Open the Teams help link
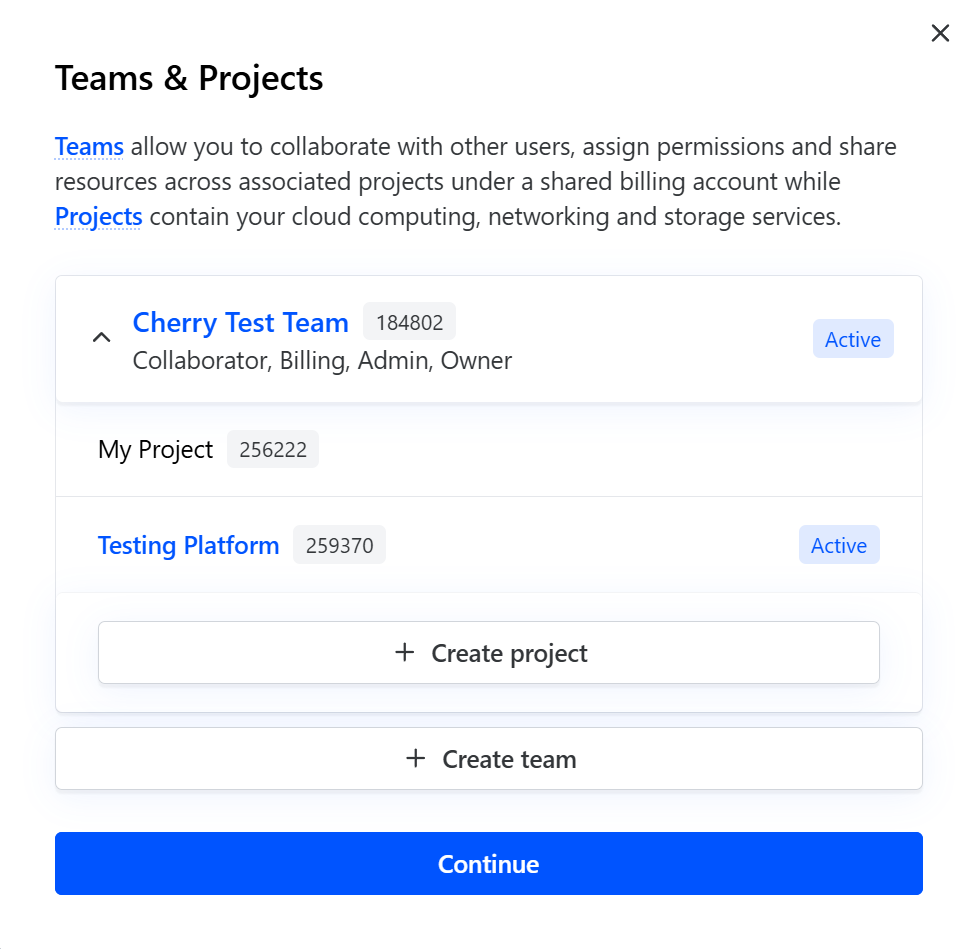The height and width of the screenshot is (949, 974). point(89,147)
